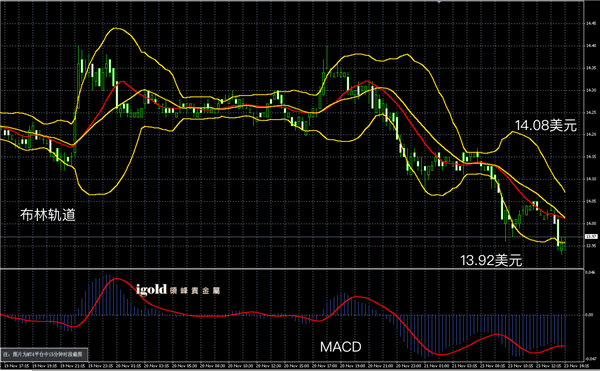Click the MACD zero level value 0.00

590,315
